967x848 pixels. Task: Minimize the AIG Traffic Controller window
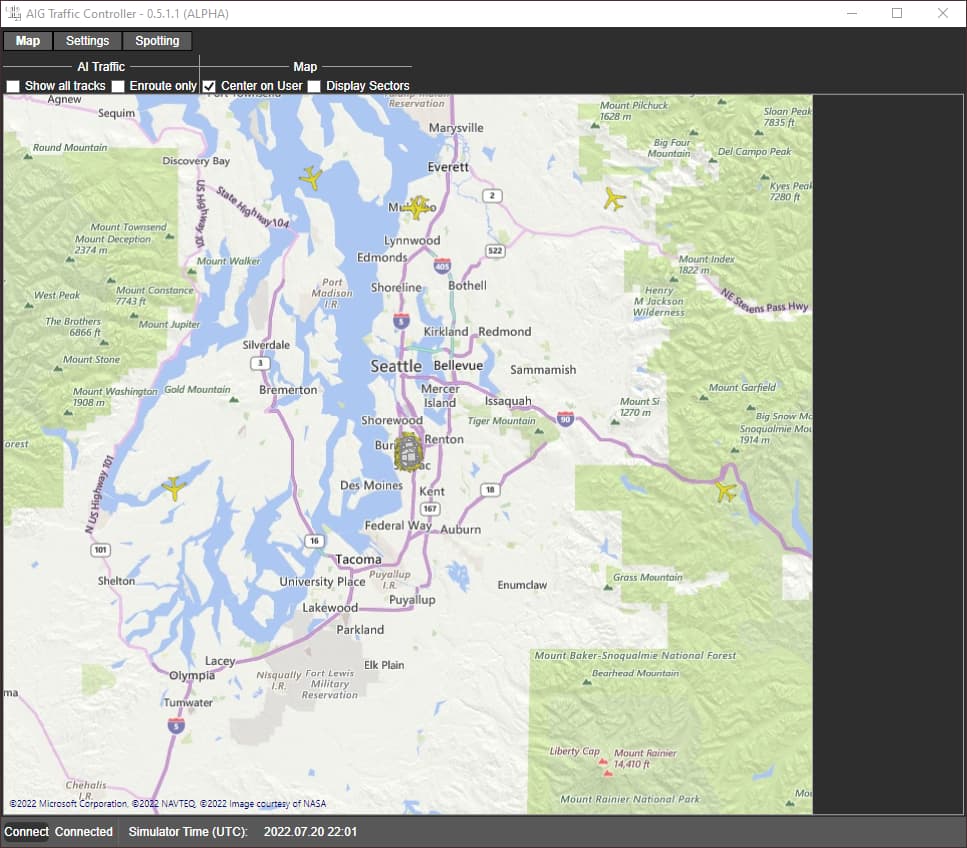click(x=852, y=13)
